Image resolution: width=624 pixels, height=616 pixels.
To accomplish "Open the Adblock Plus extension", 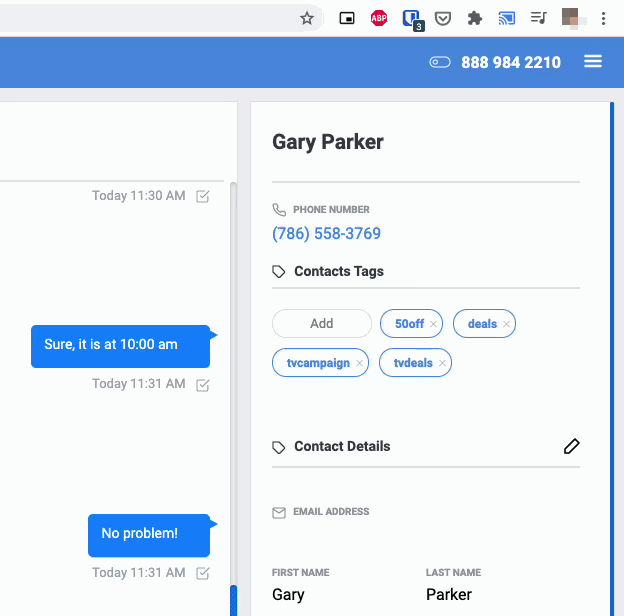I will coord(379,18).
